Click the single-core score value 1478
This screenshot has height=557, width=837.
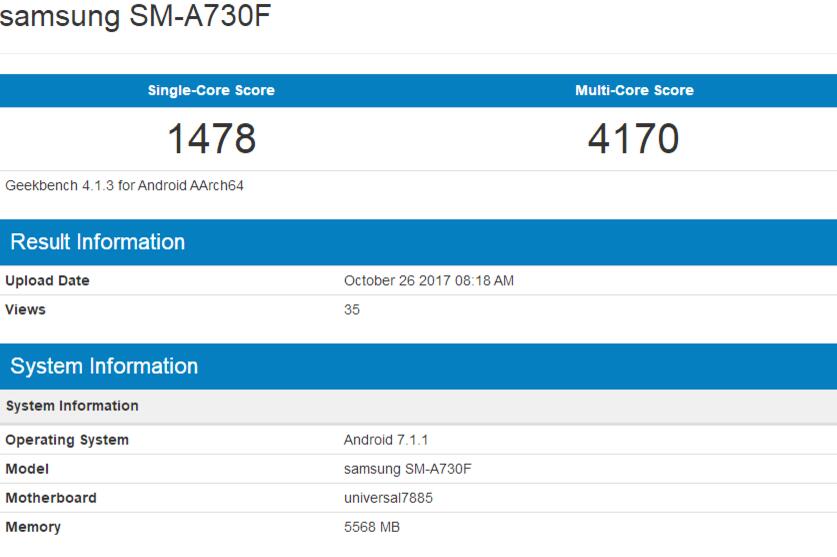click(x=212, y=138)
